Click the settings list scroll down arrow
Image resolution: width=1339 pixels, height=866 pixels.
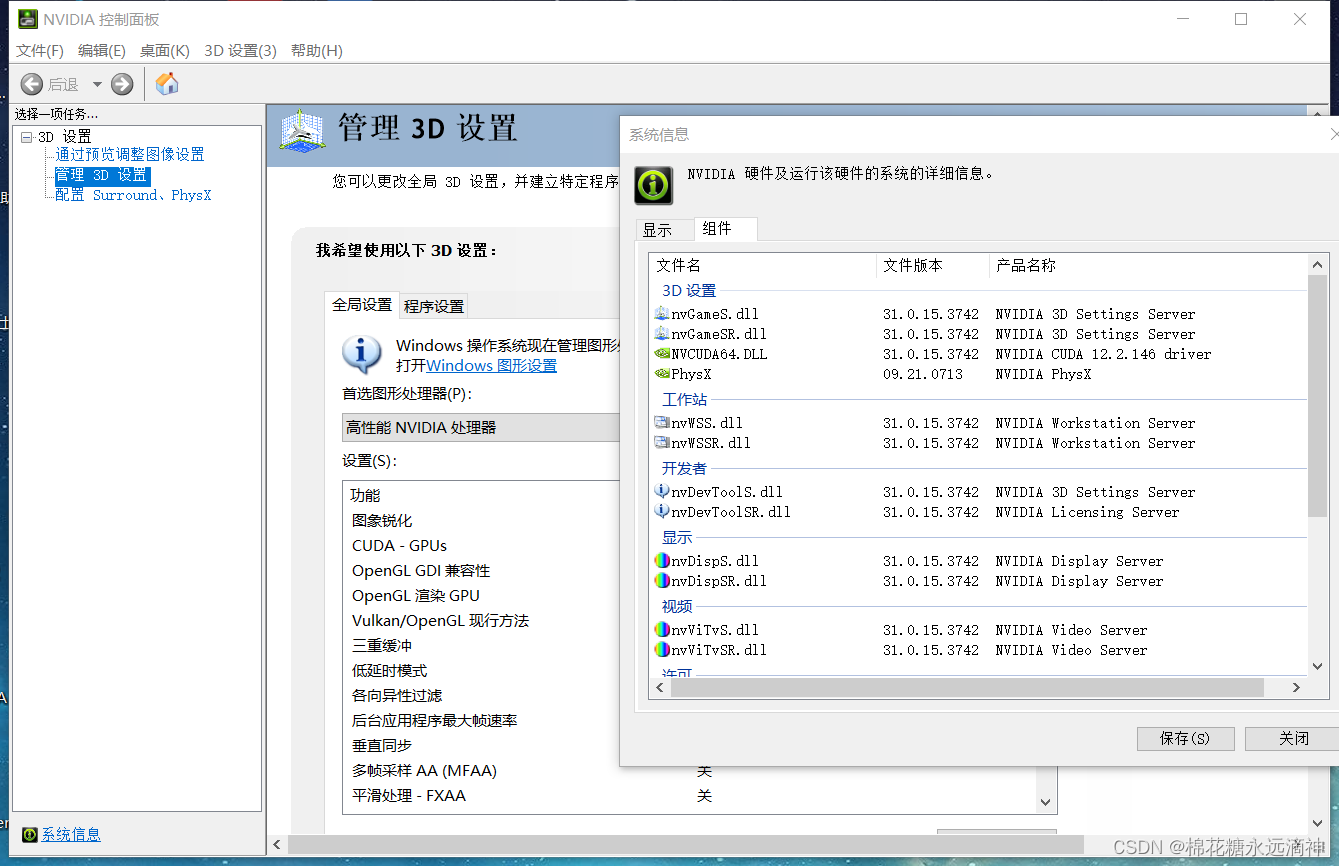pos(1046,802)
